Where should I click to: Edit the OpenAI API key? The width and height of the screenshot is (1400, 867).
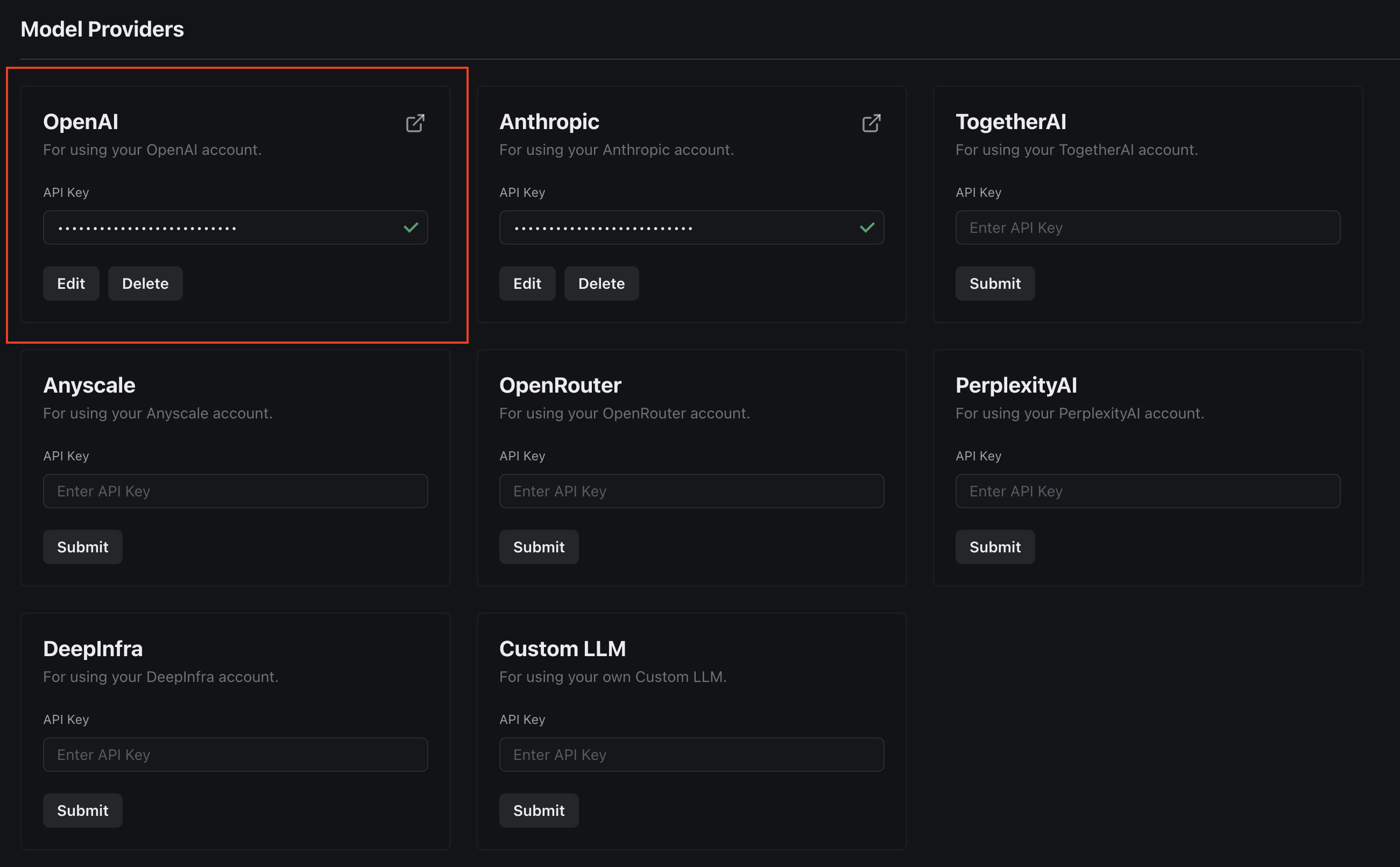click(x=70, y=283)
